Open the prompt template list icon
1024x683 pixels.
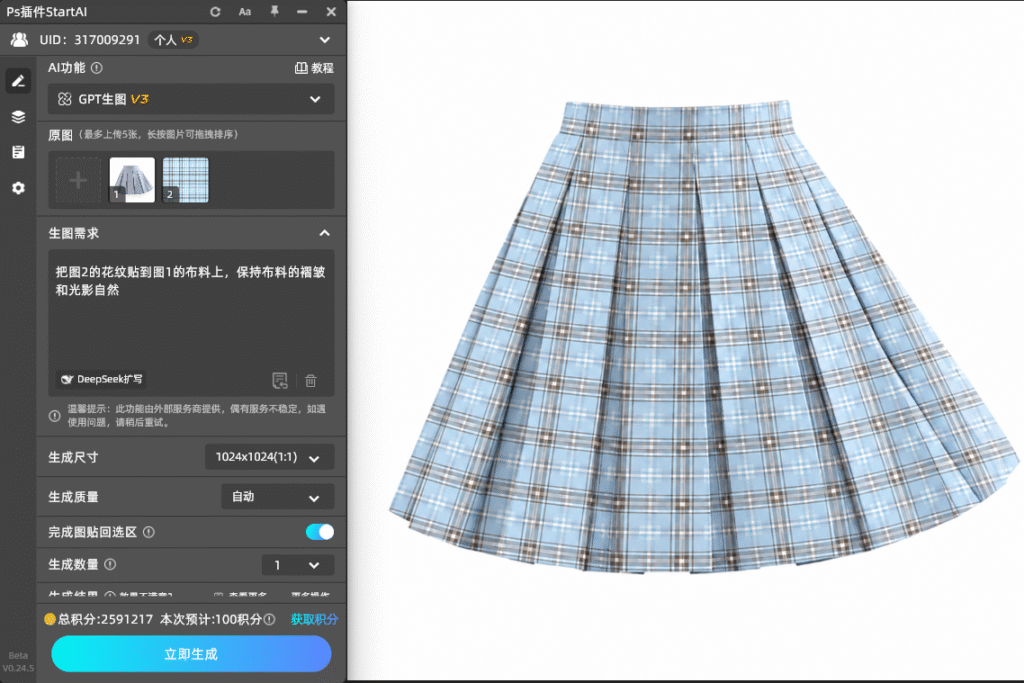click(x=280, y=380)
